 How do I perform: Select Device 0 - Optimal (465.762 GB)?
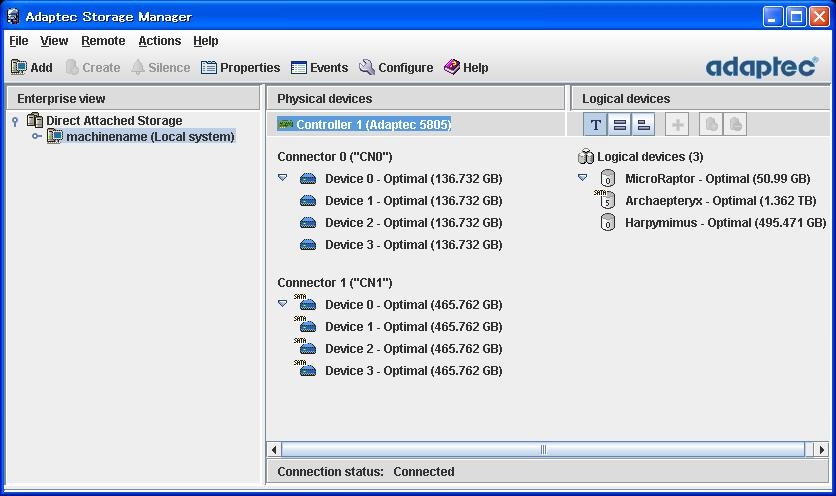(414, 305)
